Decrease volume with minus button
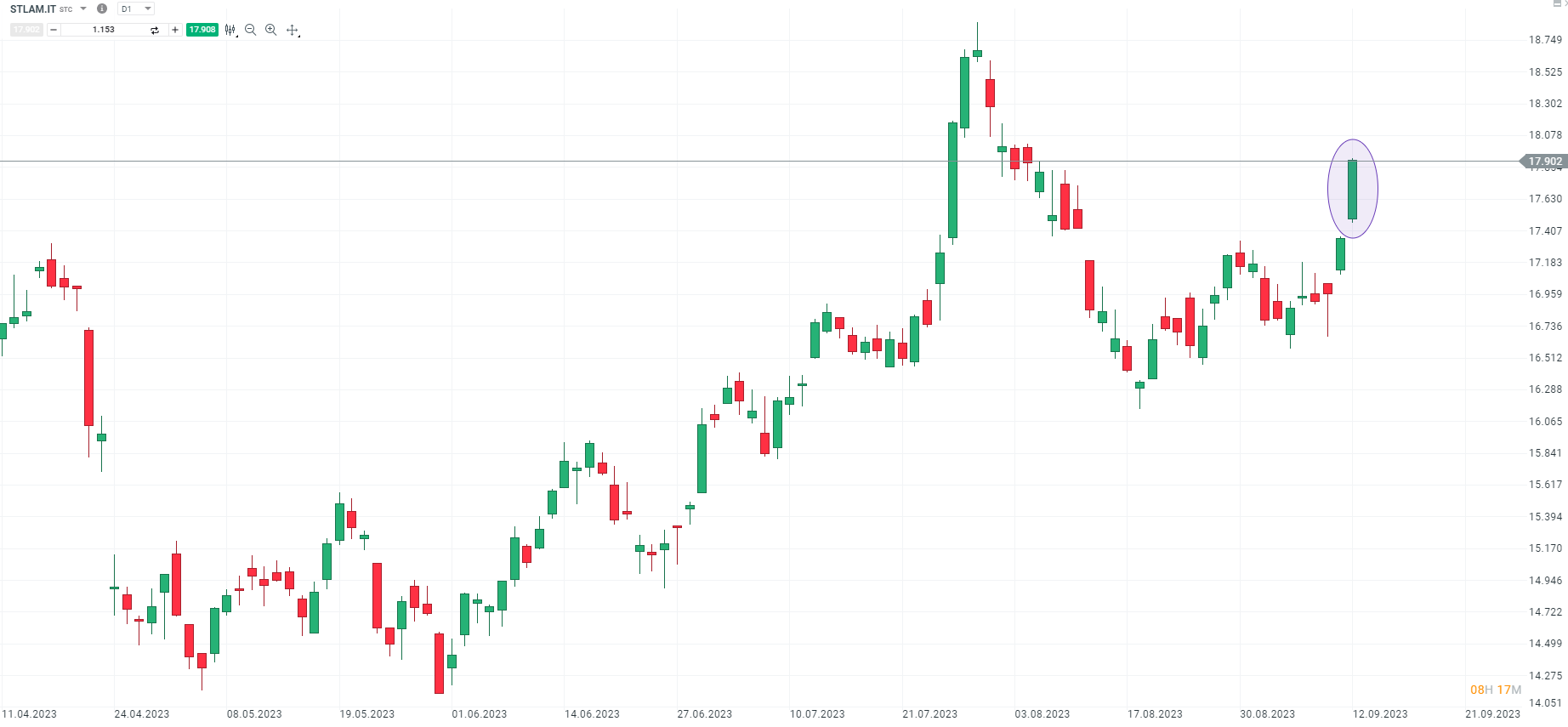Screen dimensions: 1568x727 coord(54,30)
